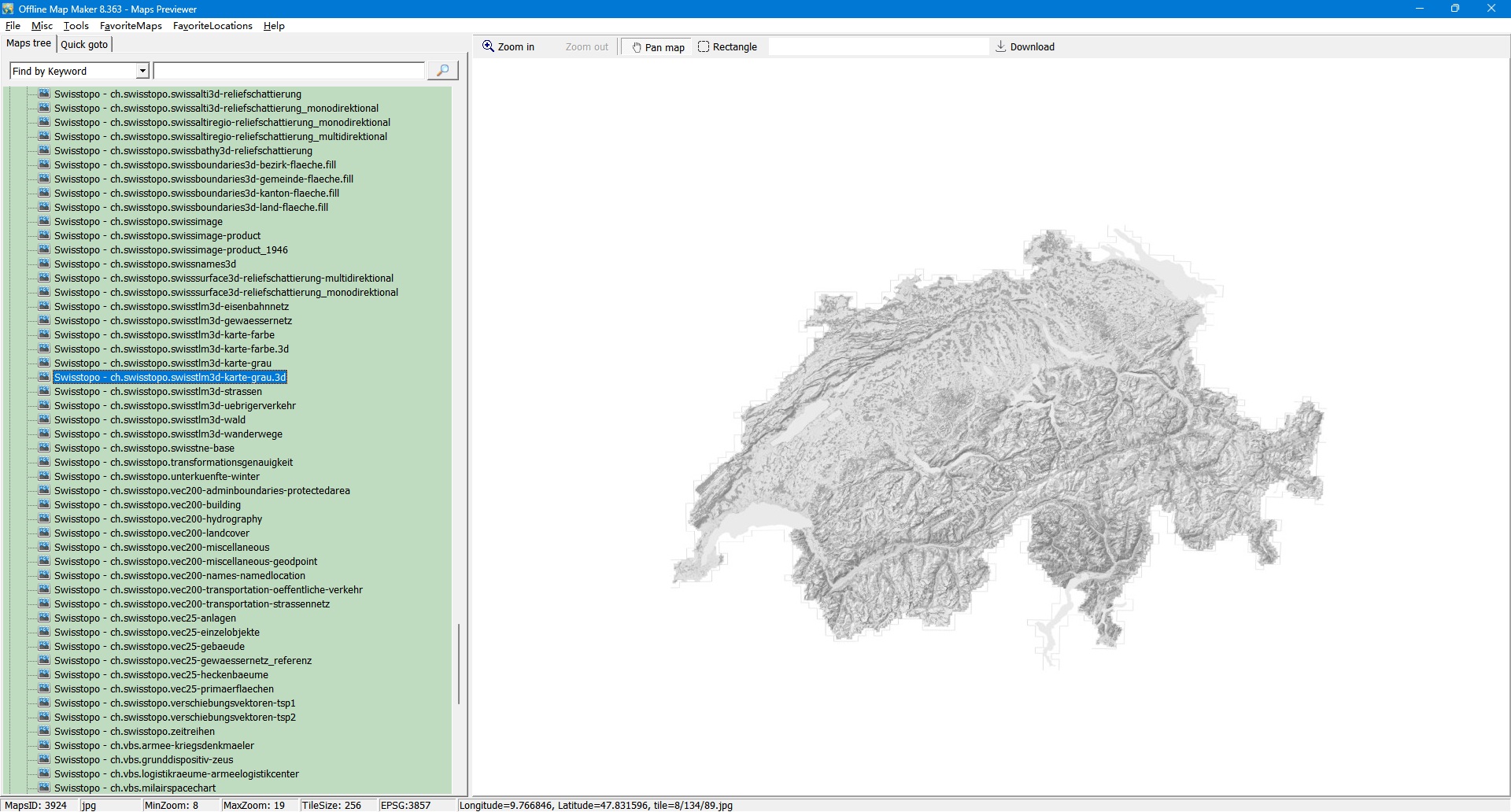Open the Find by Keyword dropdown
This screenshot has height=812, width=1511.
tap(142, 72)
